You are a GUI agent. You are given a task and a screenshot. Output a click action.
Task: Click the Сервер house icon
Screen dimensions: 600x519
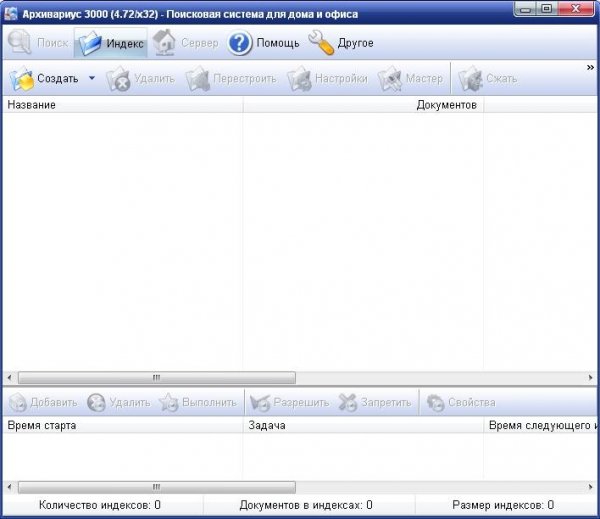coord(164,42)
